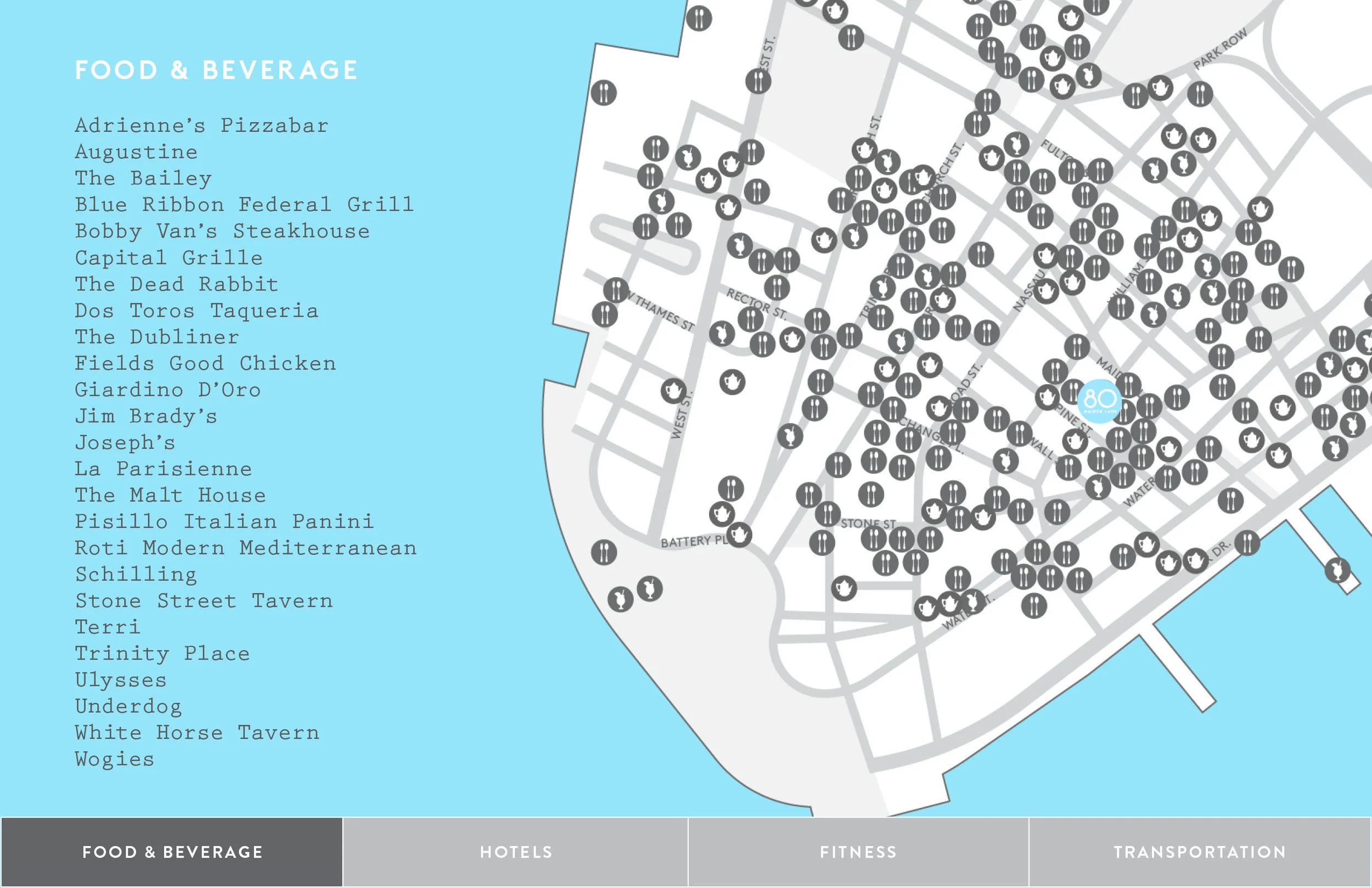The height and width of the screenshot is (888, 1372).
Task: Select The Dead Rabbit listing
Action: pos(177,284)
